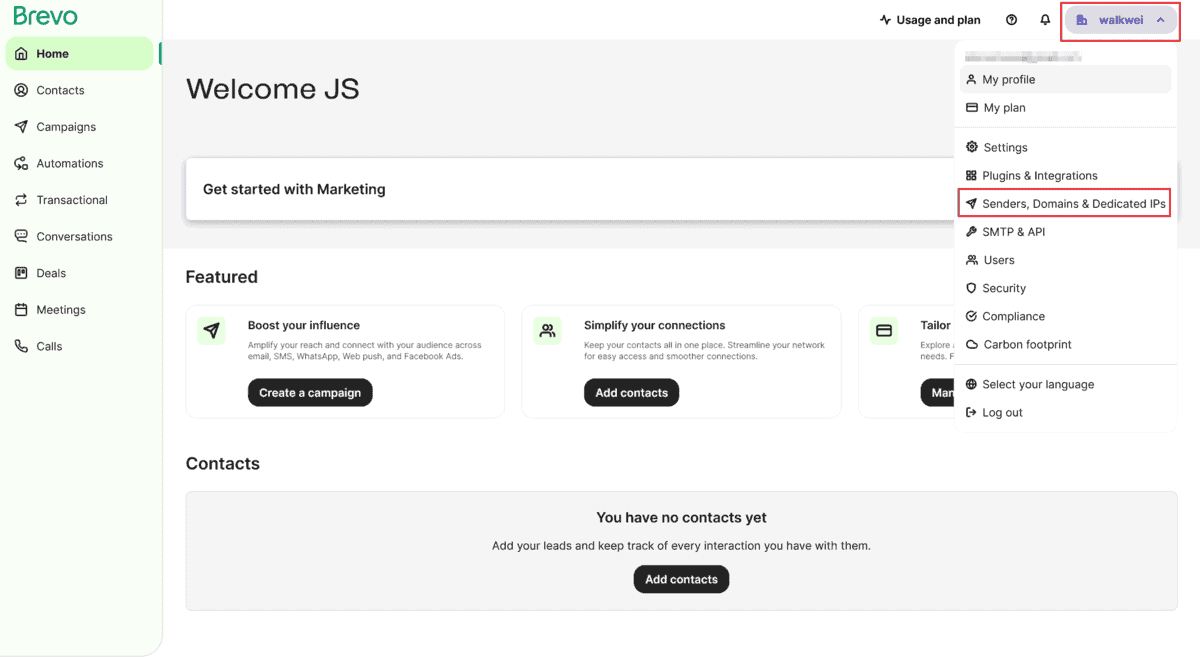Go to Campaigns in the sidebar
This screenshot has height=657, width=1200.
tap(66, 127)
